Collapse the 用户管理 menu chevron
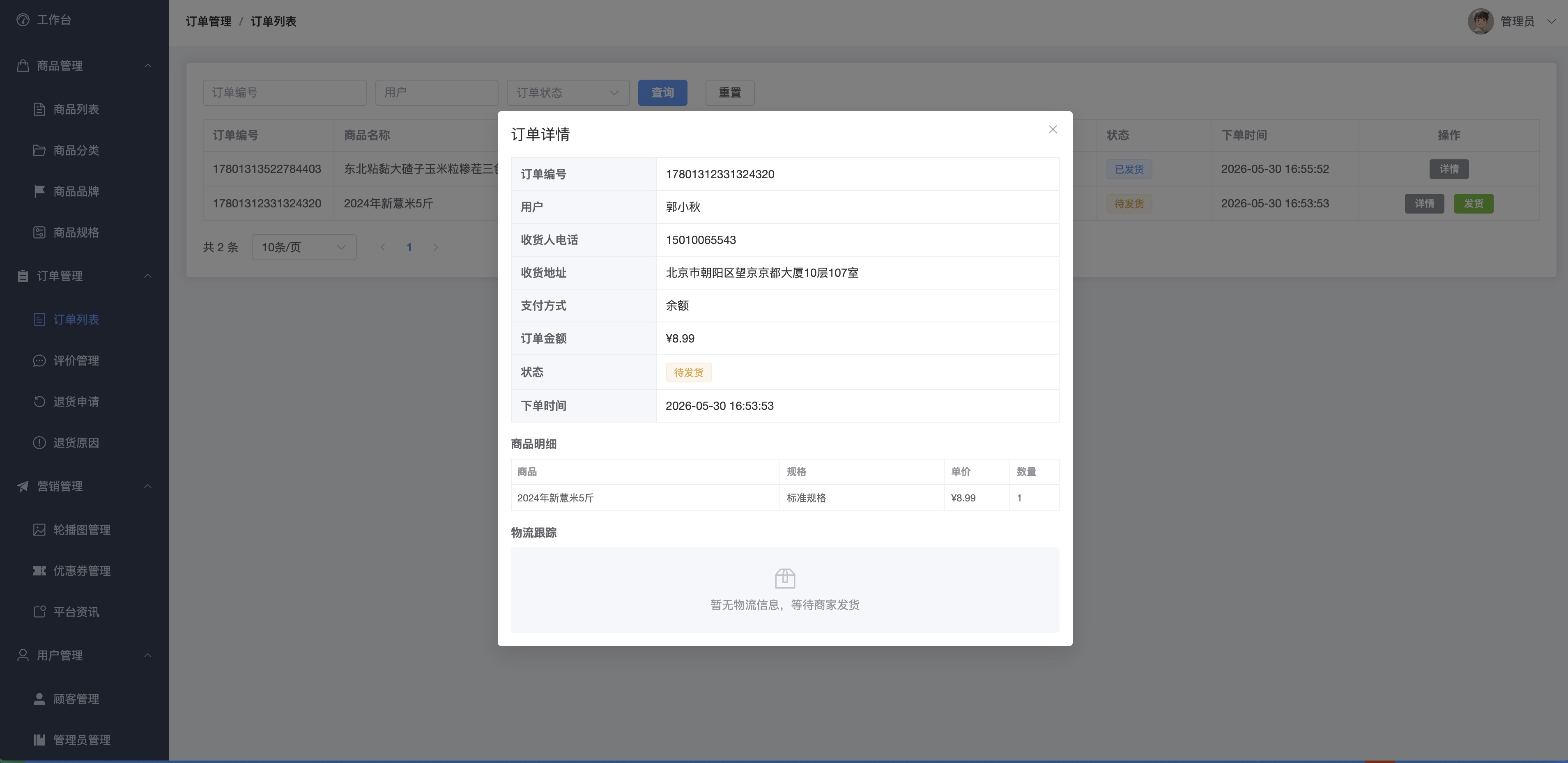The image size is (1568, 763). click(148, 655)
